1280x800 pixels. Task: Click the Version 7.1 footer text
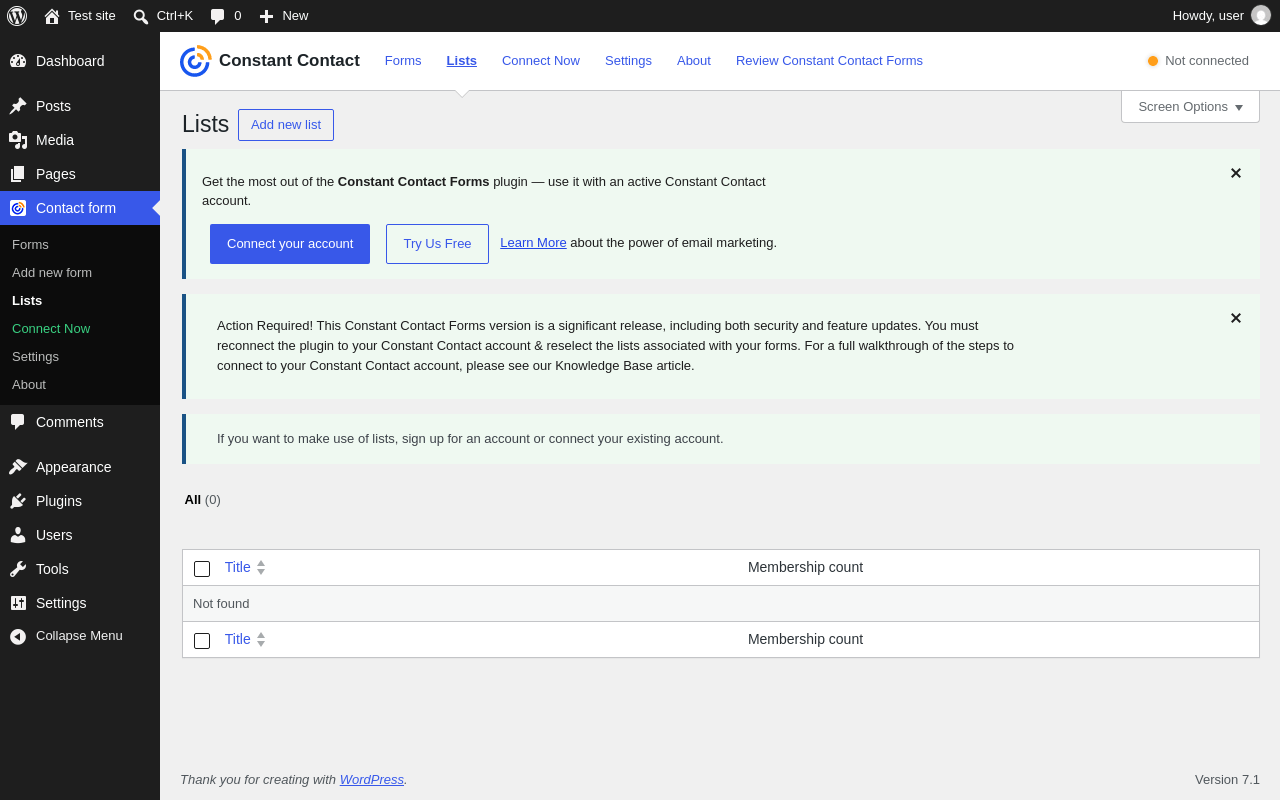pyautogui.click(x=1227, y=780)
